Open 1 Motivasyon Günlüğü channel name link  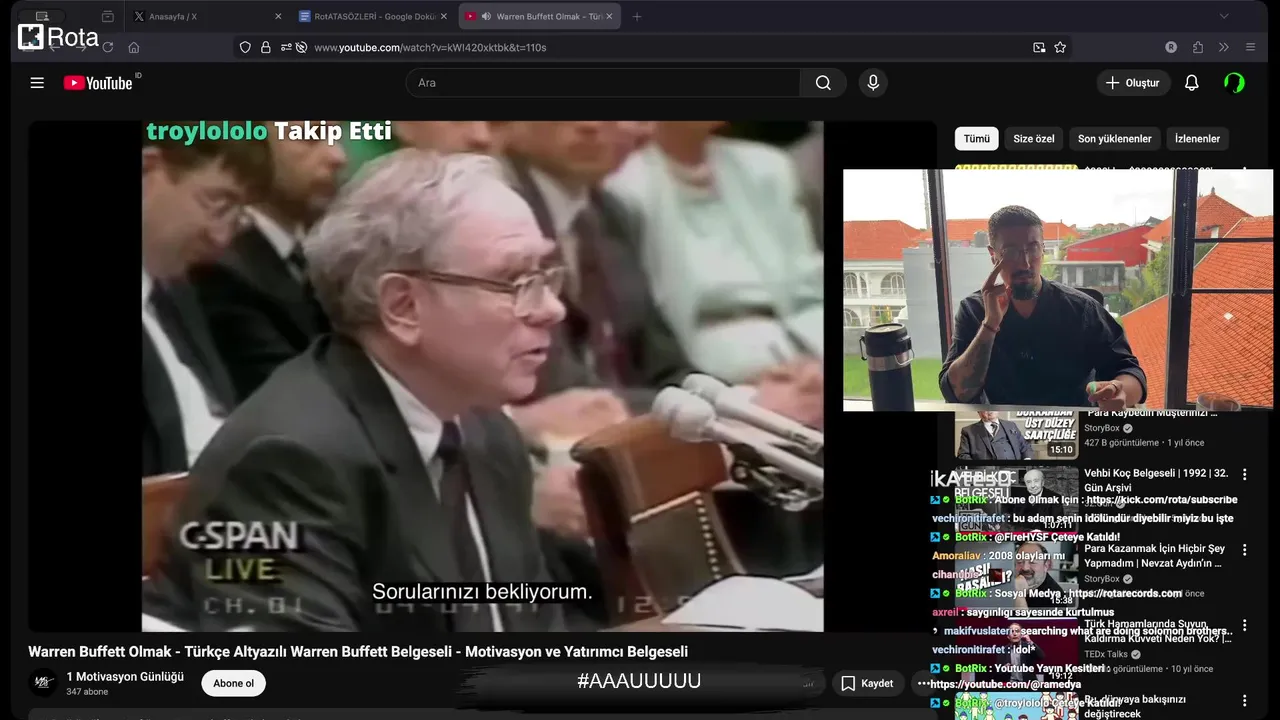pyautogui.click(x=125, y=677)
